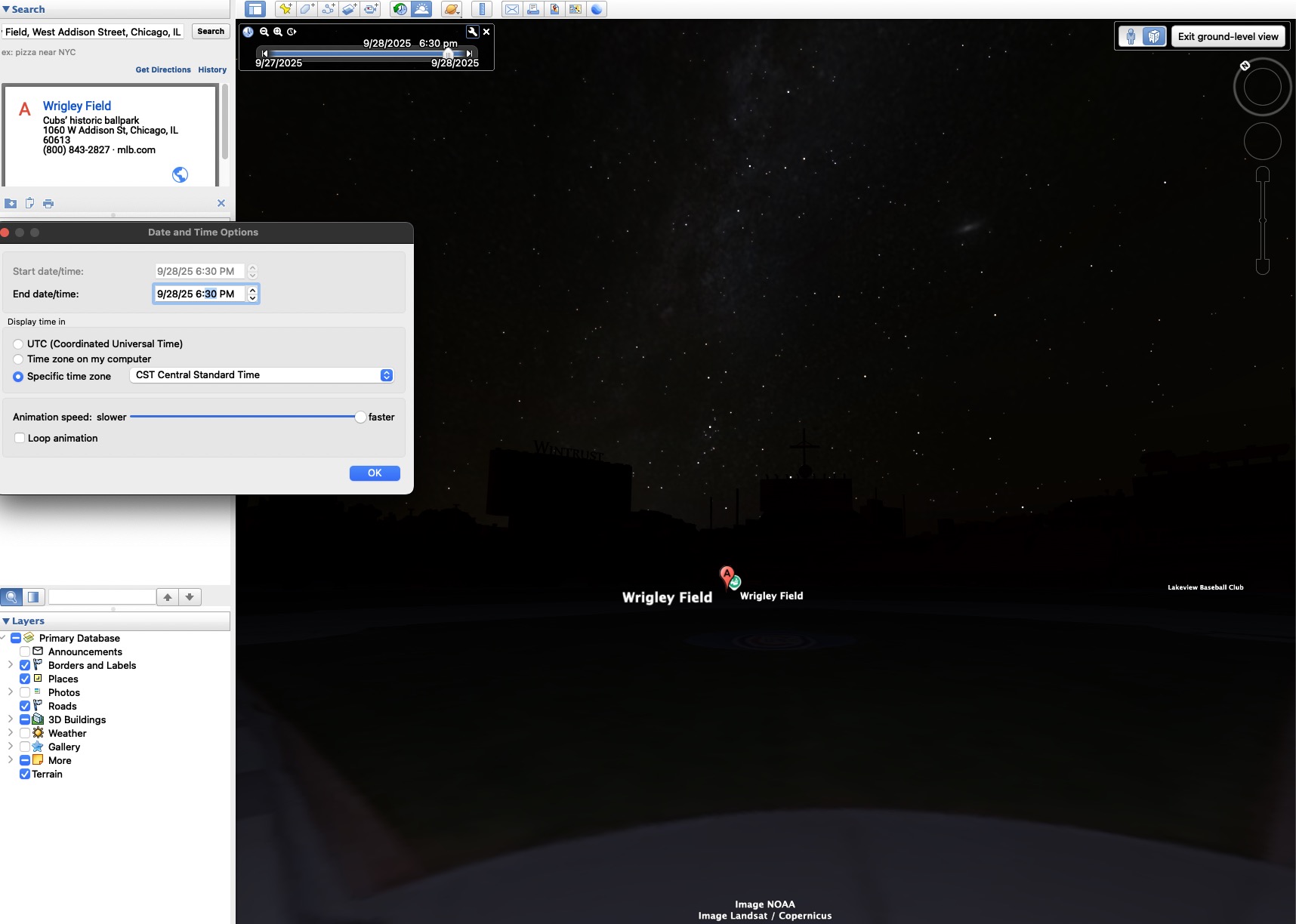The height and width of the screenshot is (924, 1296).
Task: Toggle the Announcements layer checkbox
Action: [25, 651]
